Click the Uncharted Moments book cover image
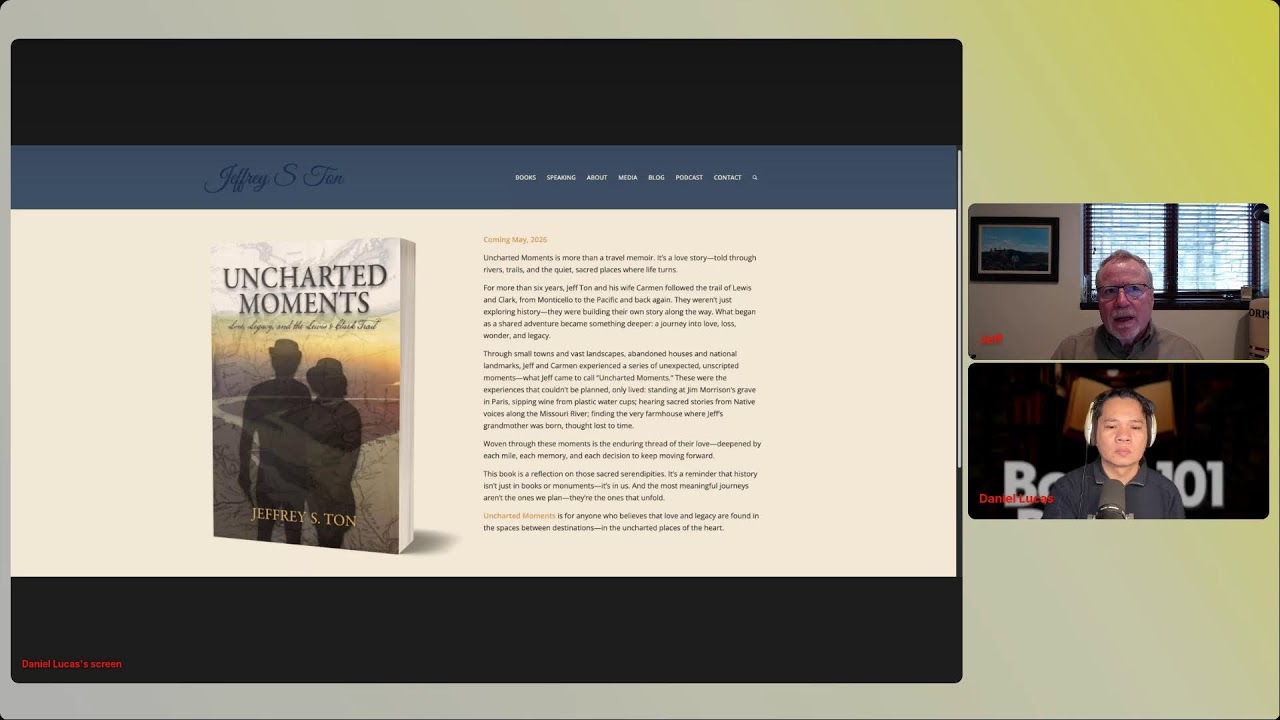Image resolution: width=1280 pixels, height=720 pixels. [315, 395]
